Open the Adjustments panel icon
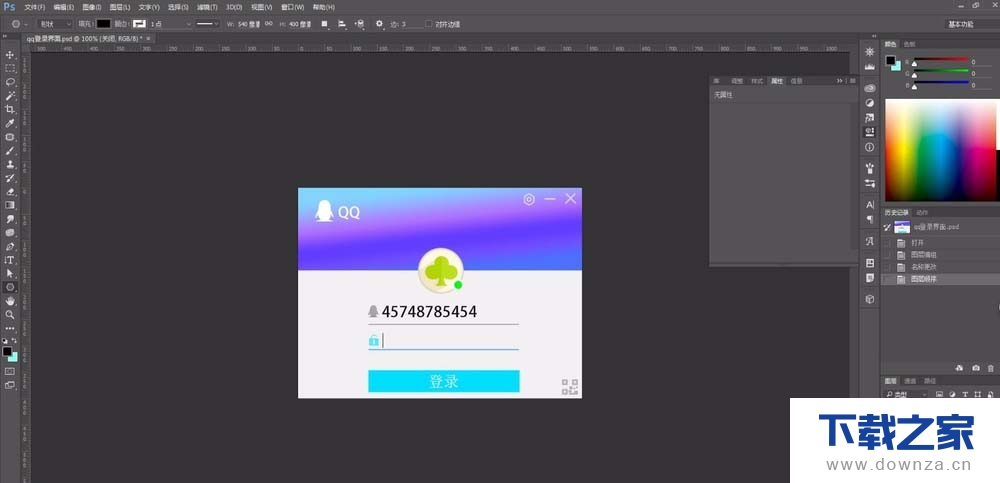This screenshot has height=483, width=1000. click(x=870, y=103)
